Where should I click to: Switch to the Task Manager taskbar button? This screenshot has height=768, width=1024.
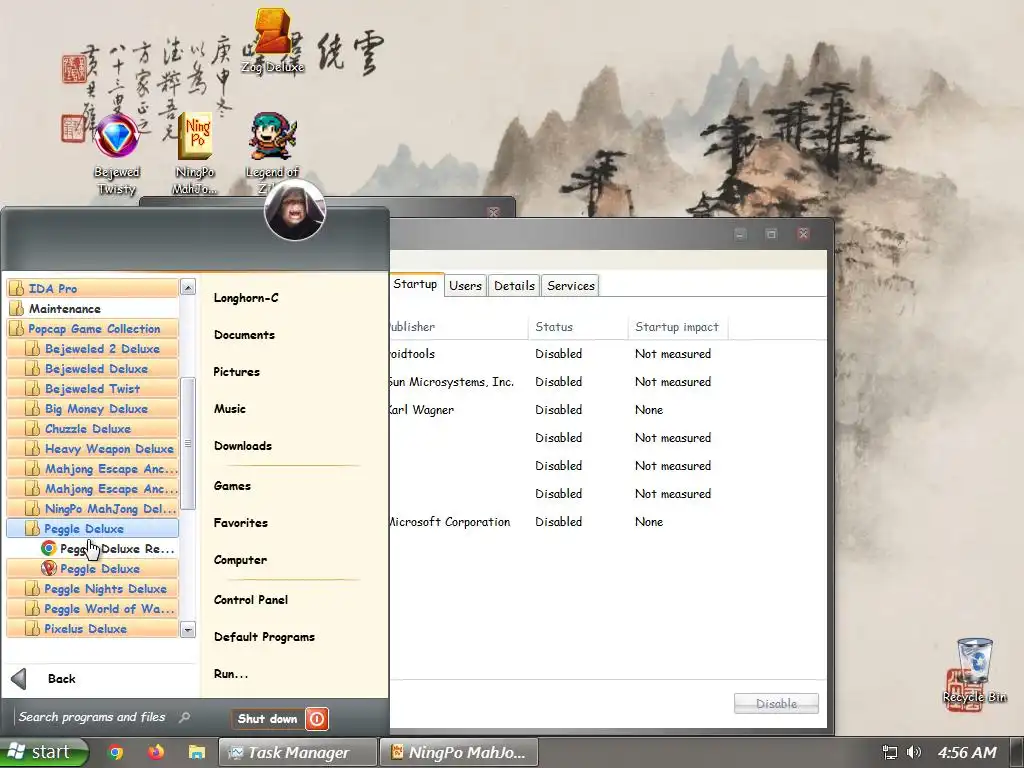point(297,752)
